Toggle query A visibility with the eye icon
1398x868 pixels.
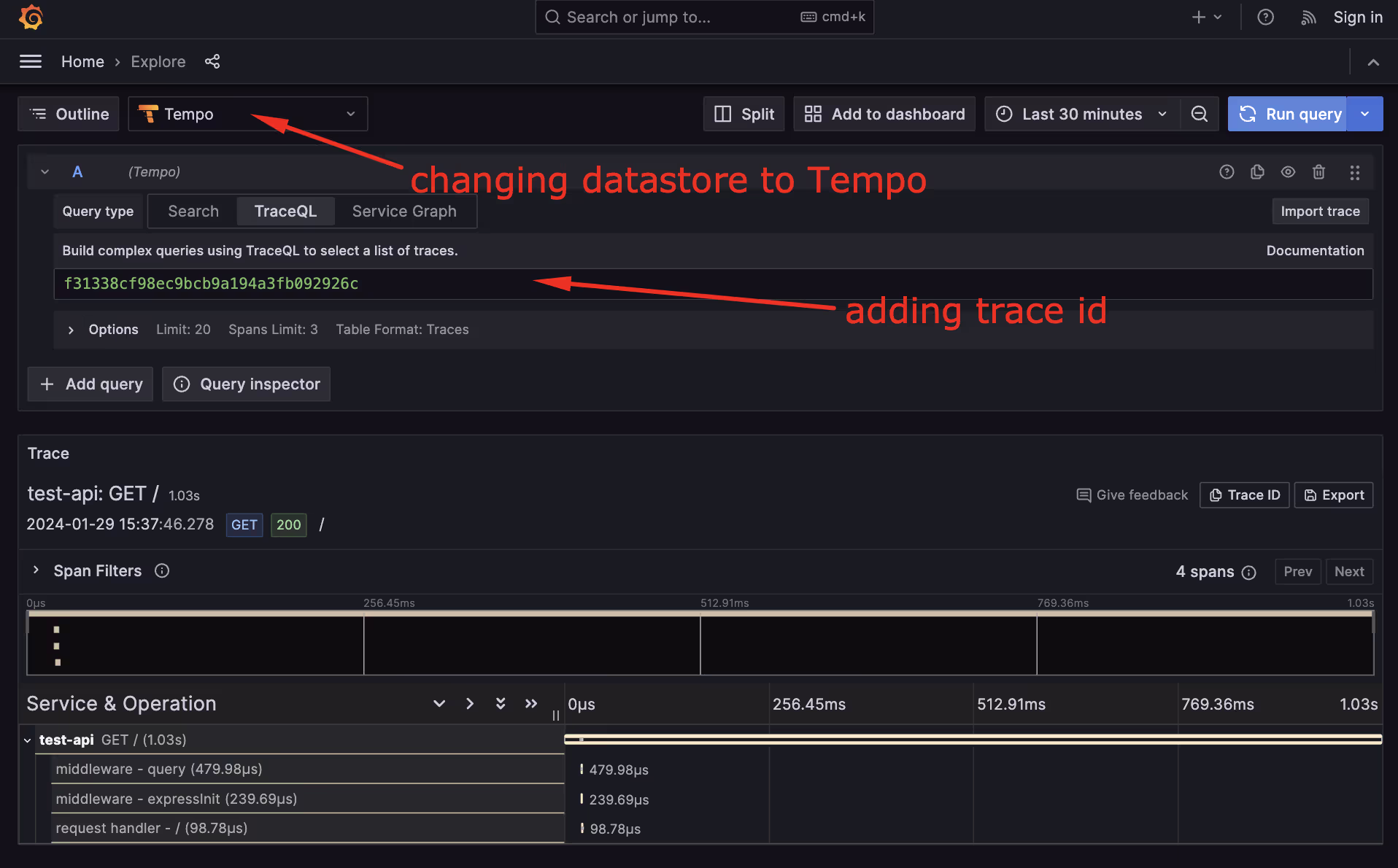click(1288, 172)
